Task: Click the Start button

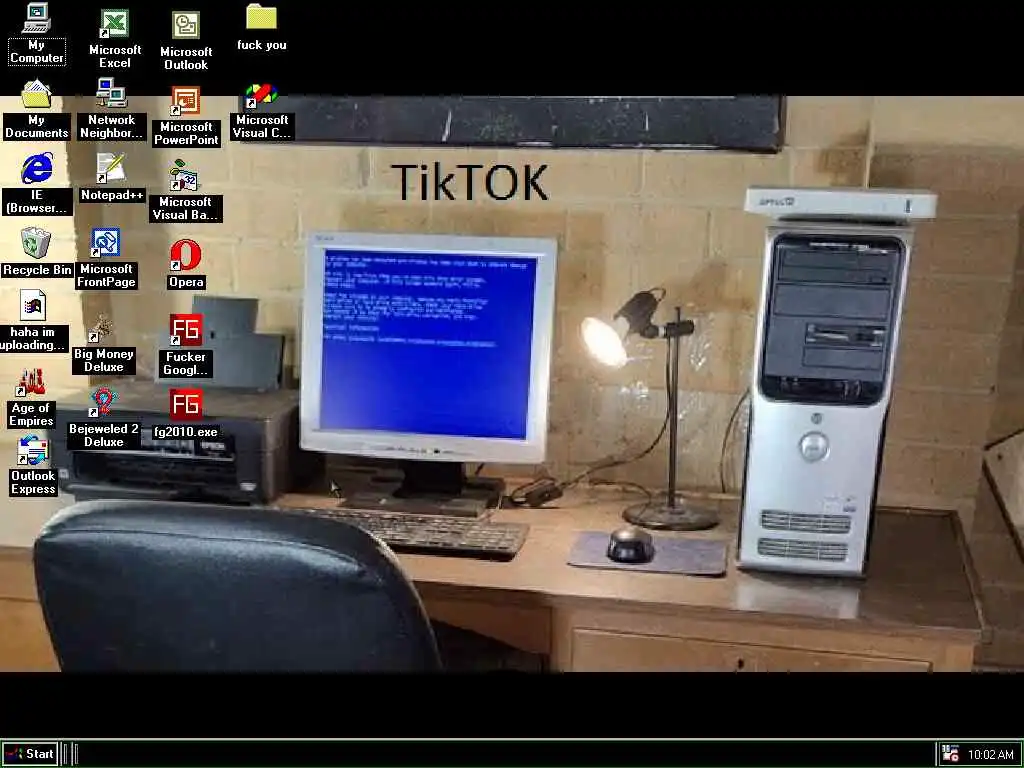Action: [29, 754]
